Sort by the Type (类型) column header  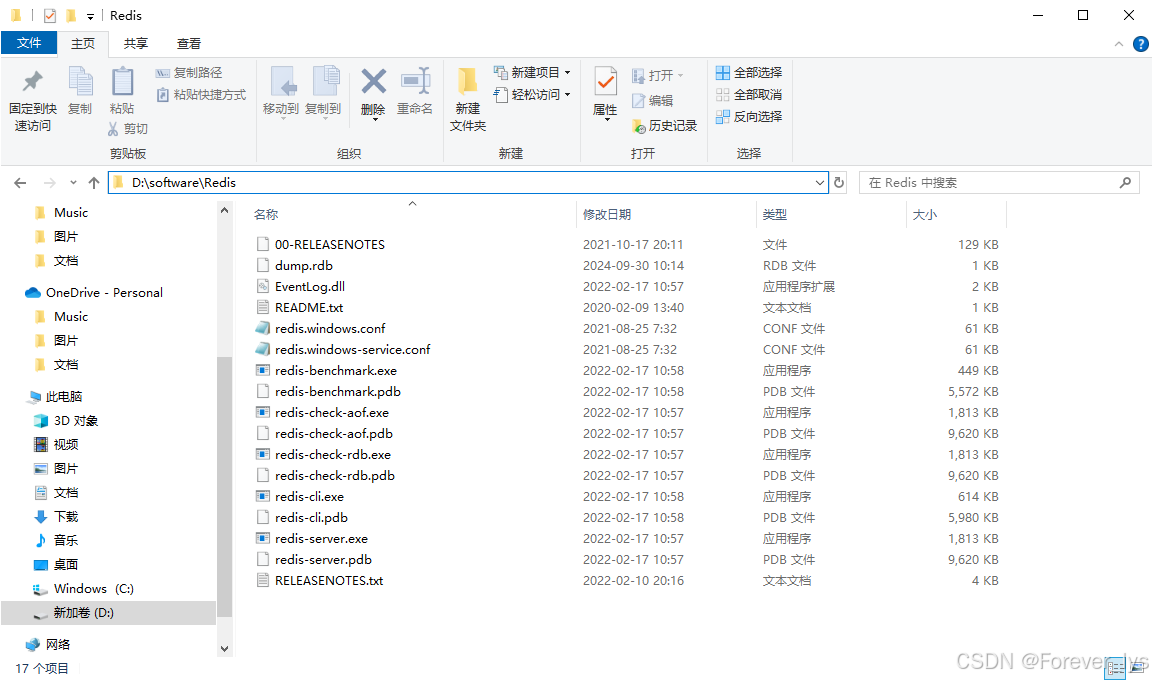(774, 215)
